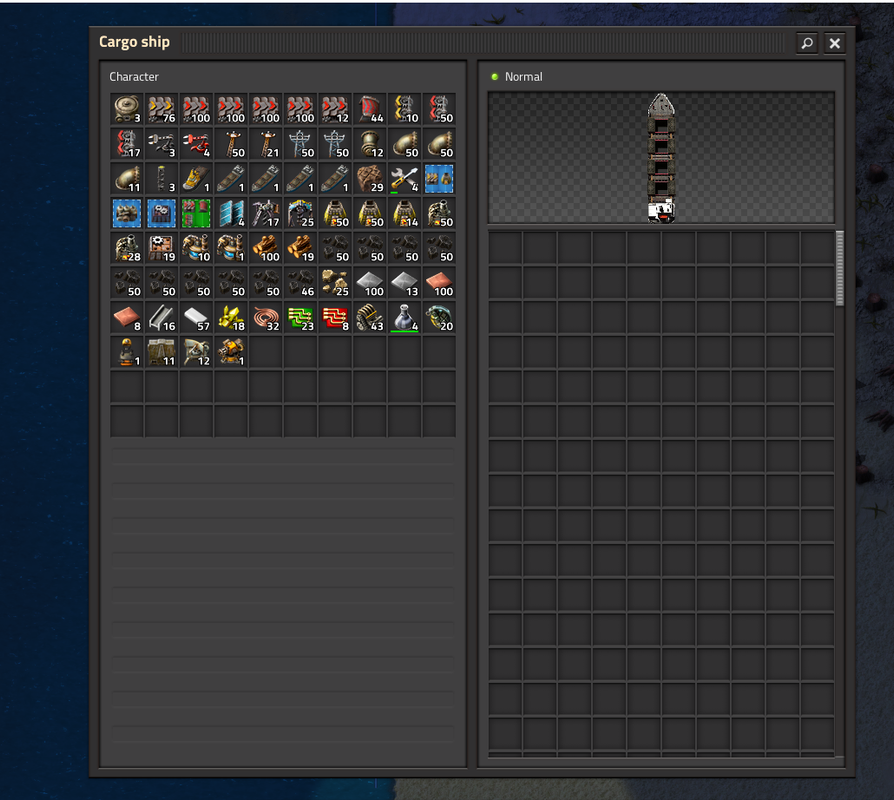
Task: Pick the engine unit stack of 43
Action: pos(369,318)
